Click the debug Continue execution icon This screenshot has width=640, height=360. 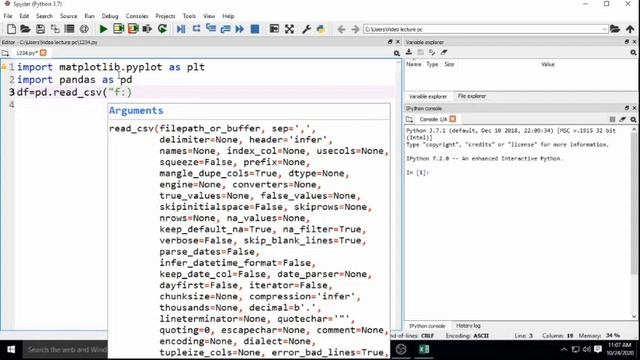click(240, 29)
